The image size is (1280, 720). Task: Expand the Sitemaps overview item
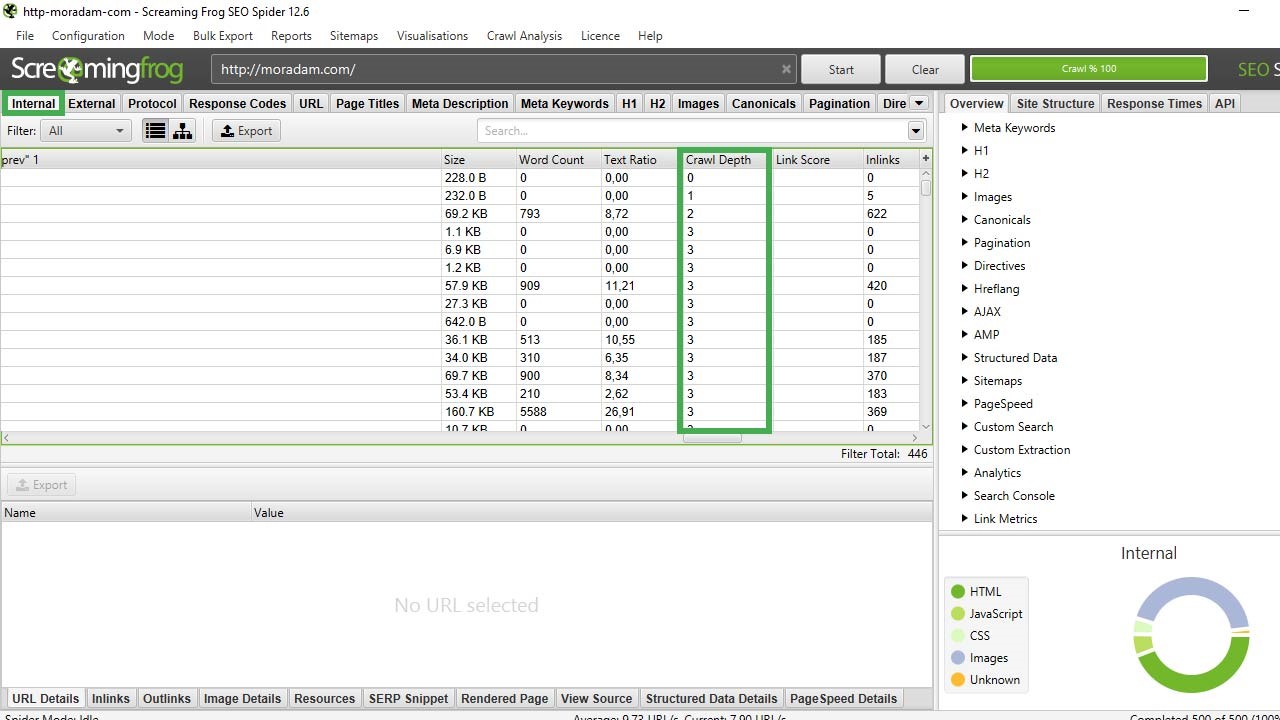coord(965,381)
